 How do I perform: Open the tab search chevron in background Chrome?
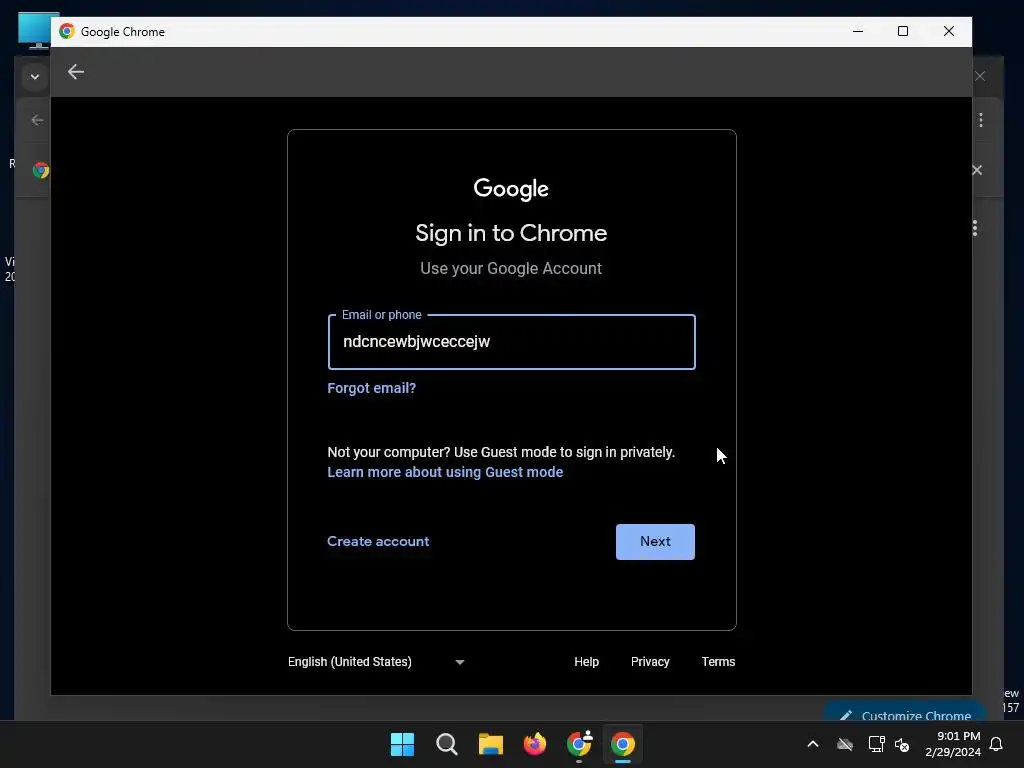pos(35,76)
